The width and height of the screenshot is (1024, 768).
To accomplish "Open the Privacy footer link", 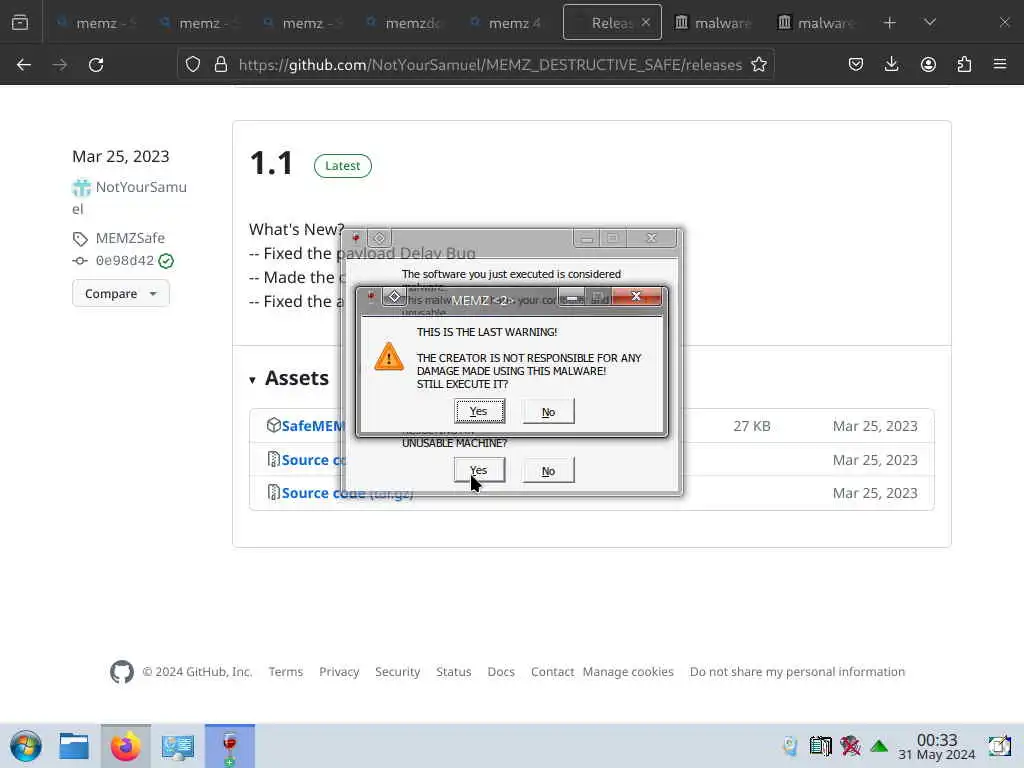I will [x=339, y=671].
